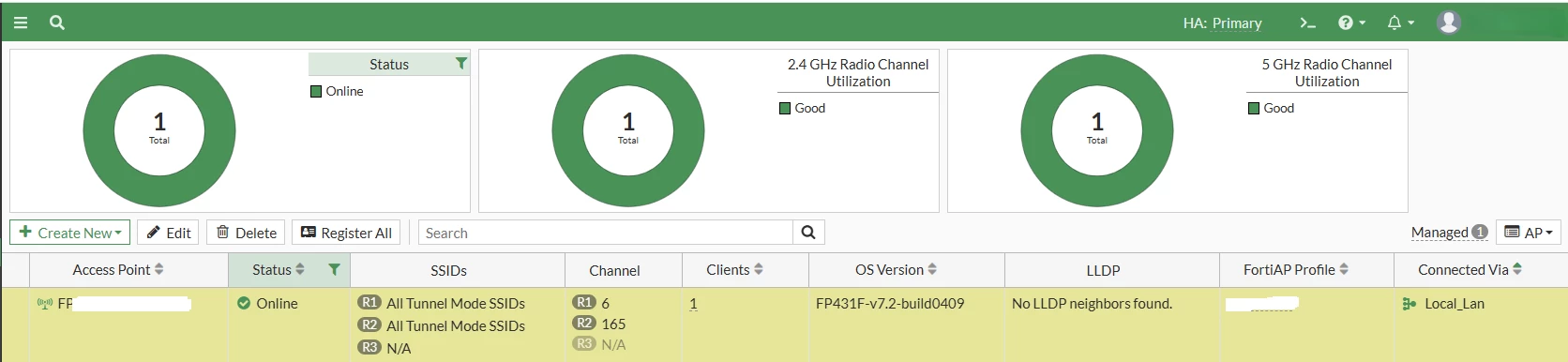1568x362 pixels.
Task: Click the top bar search magnifier icon
Action: pyautogui.click(x=57, y=23)
